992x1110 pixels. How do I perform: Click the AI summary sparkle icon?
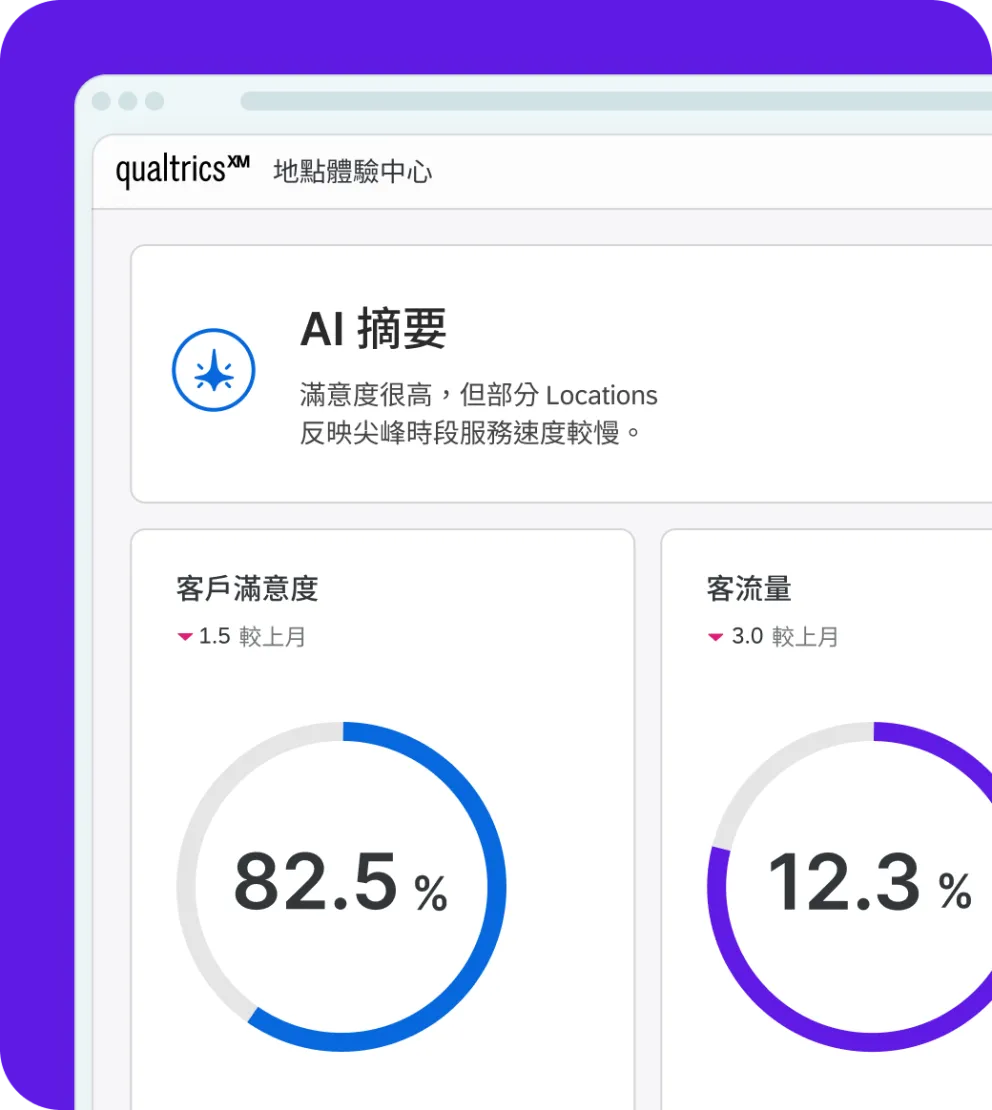click(x=214, y=370)
